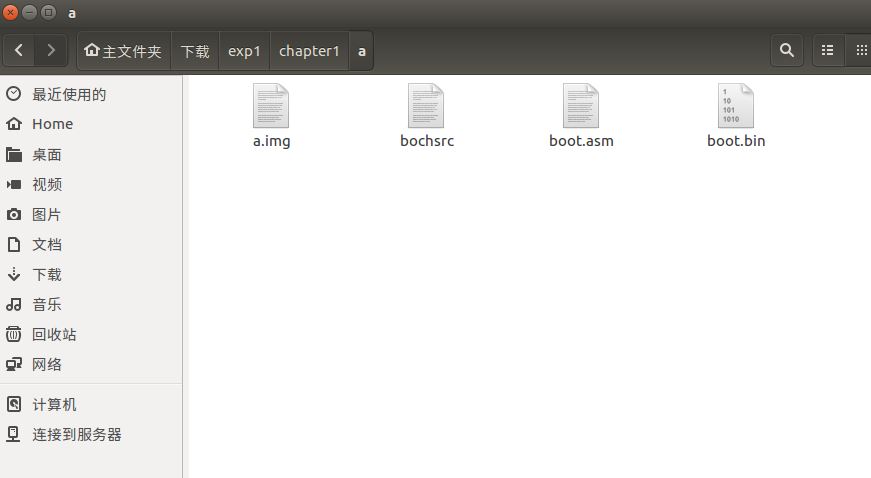Click the bochsrc file name label
871x478 pixels.
pyautogui.click(x=427, y=141)
